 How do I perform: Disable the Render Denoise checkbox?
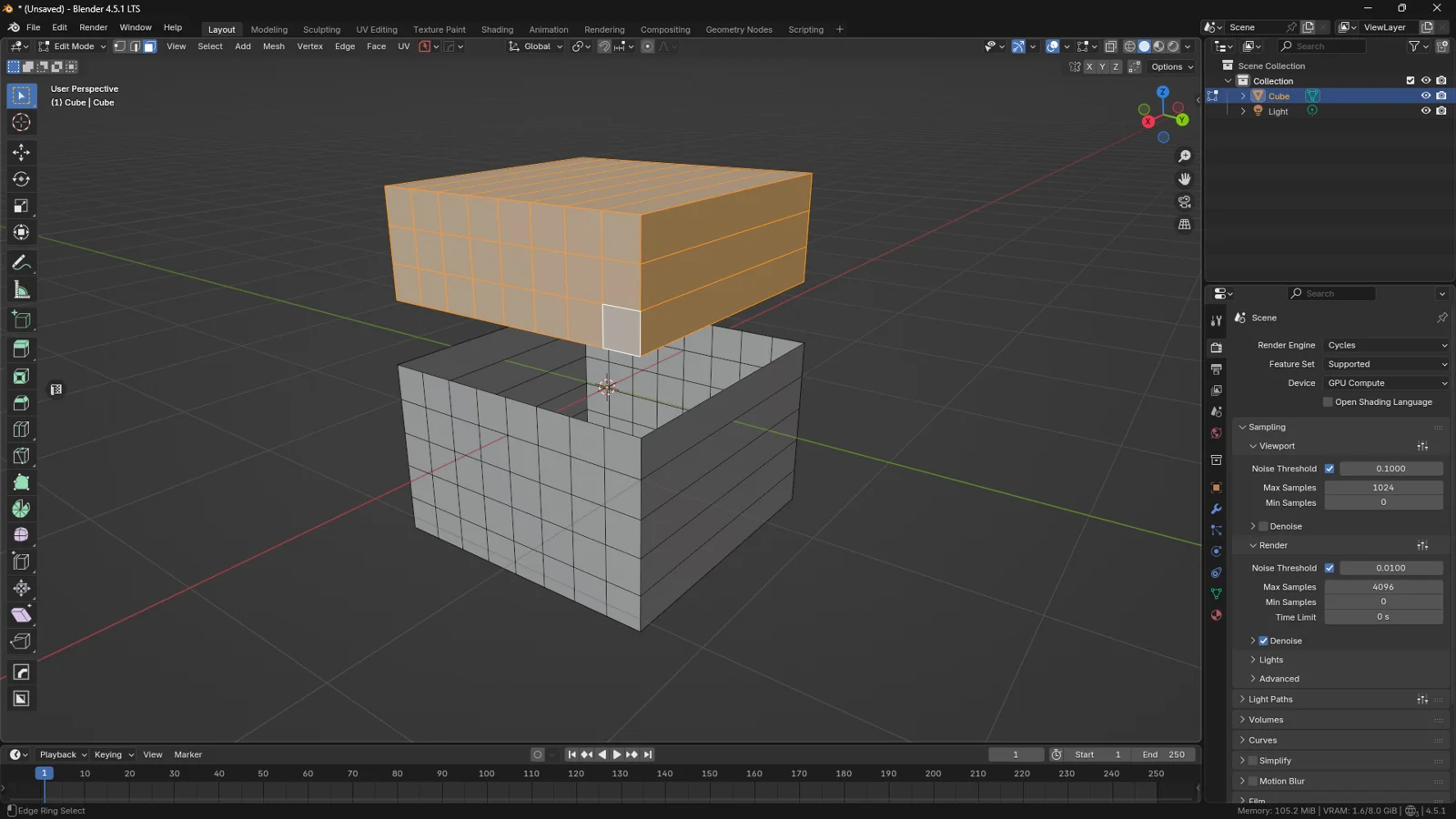(x=1263, y=641)
